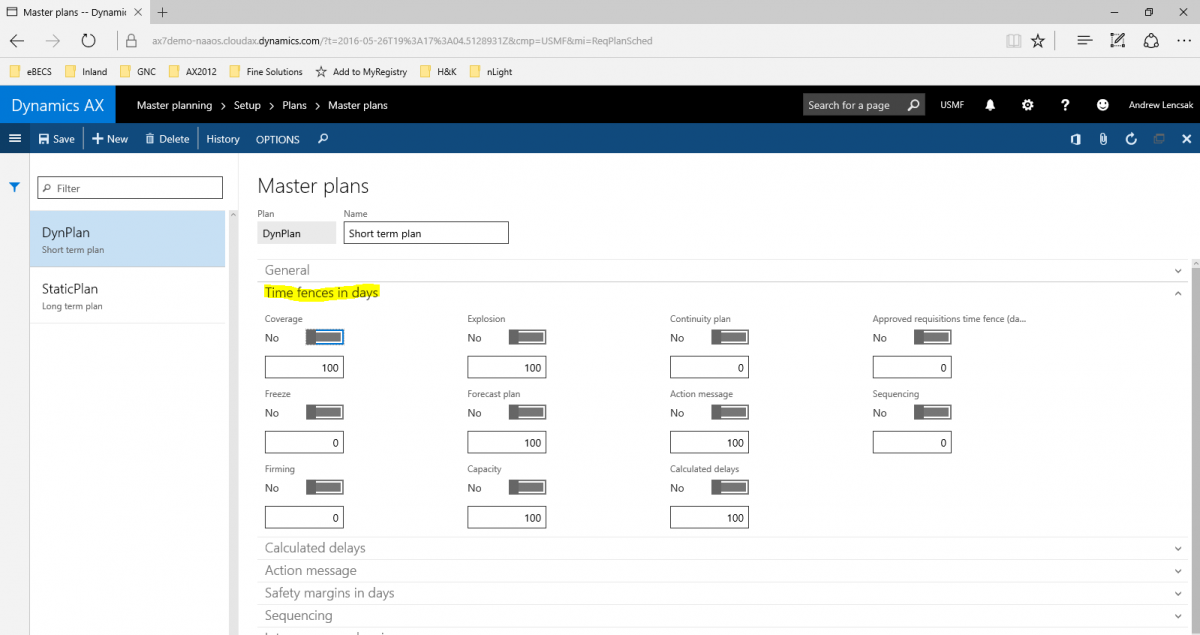Toggle the Continuity plan switch

730,338
